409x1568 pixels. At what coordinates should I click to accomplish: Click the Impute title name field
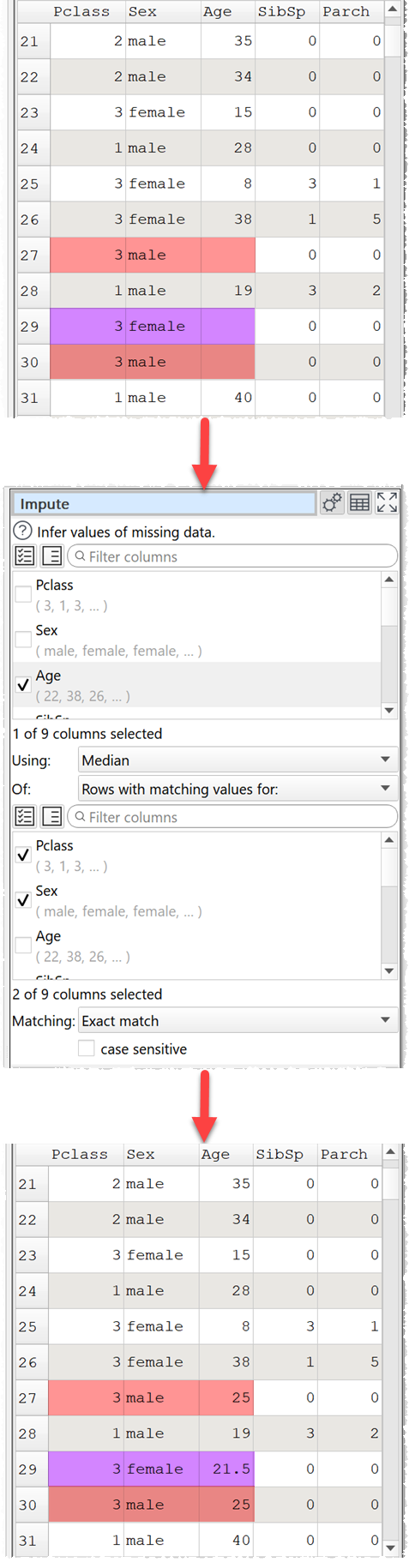(x=165, y=503)
